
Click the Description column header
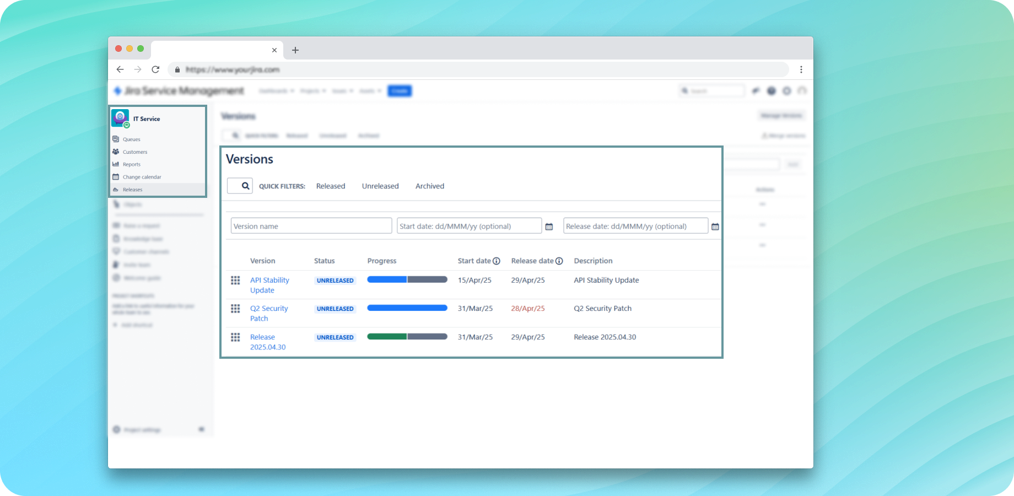pos(593,261)
